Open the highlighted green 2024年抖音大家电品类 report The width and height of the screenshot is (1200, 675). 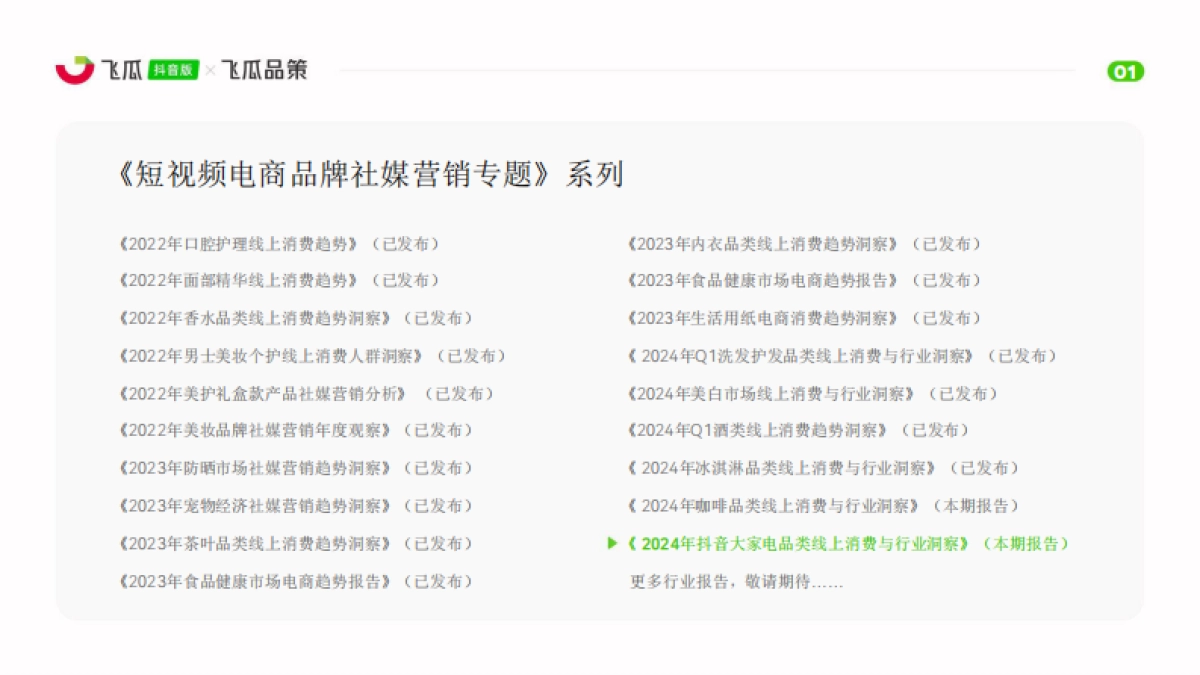[x=798, y=543]
